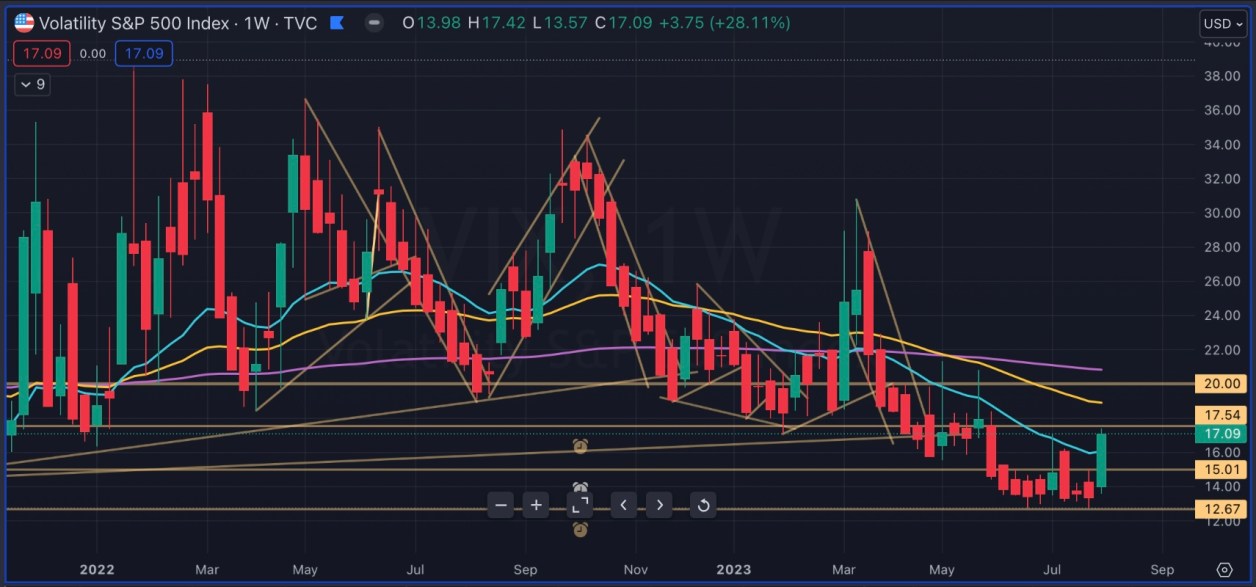The width and height of the screenshot is (1256, 587).
Task: Open the USD currency dropdown
Action: 1223,24
